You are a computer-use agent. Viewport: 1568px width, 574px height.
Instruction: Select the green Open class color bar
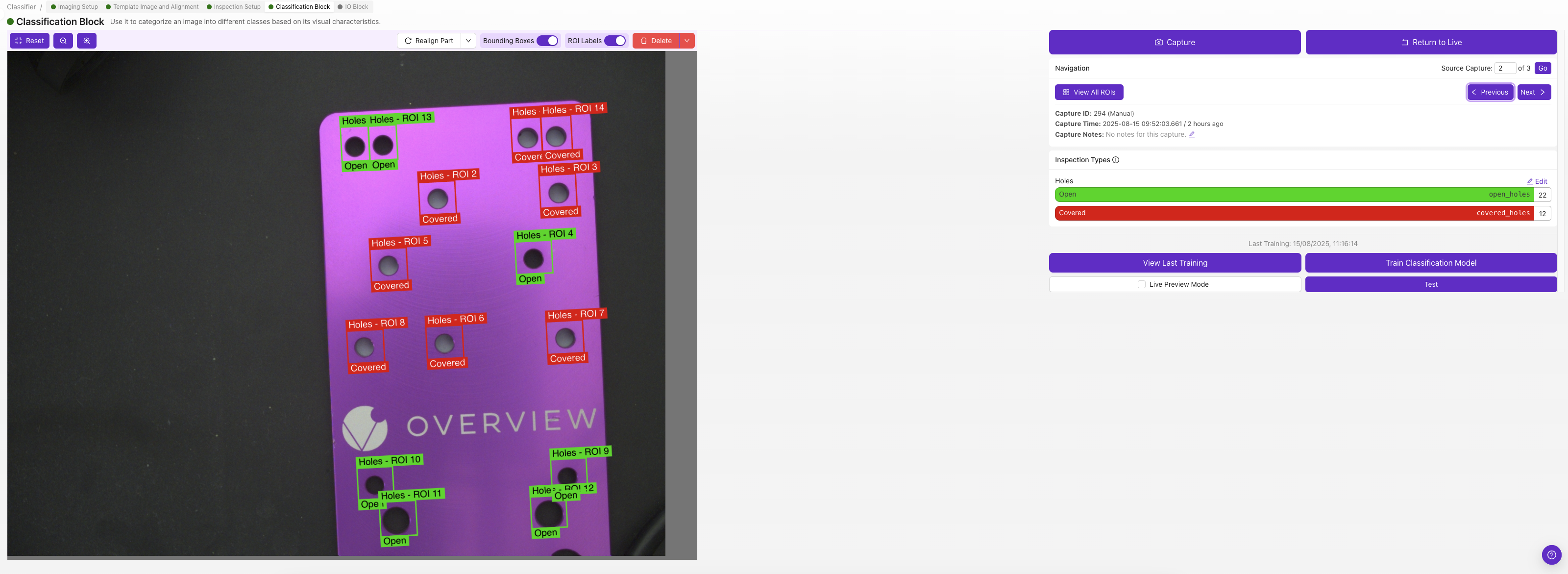click(x=1278, y=194)
